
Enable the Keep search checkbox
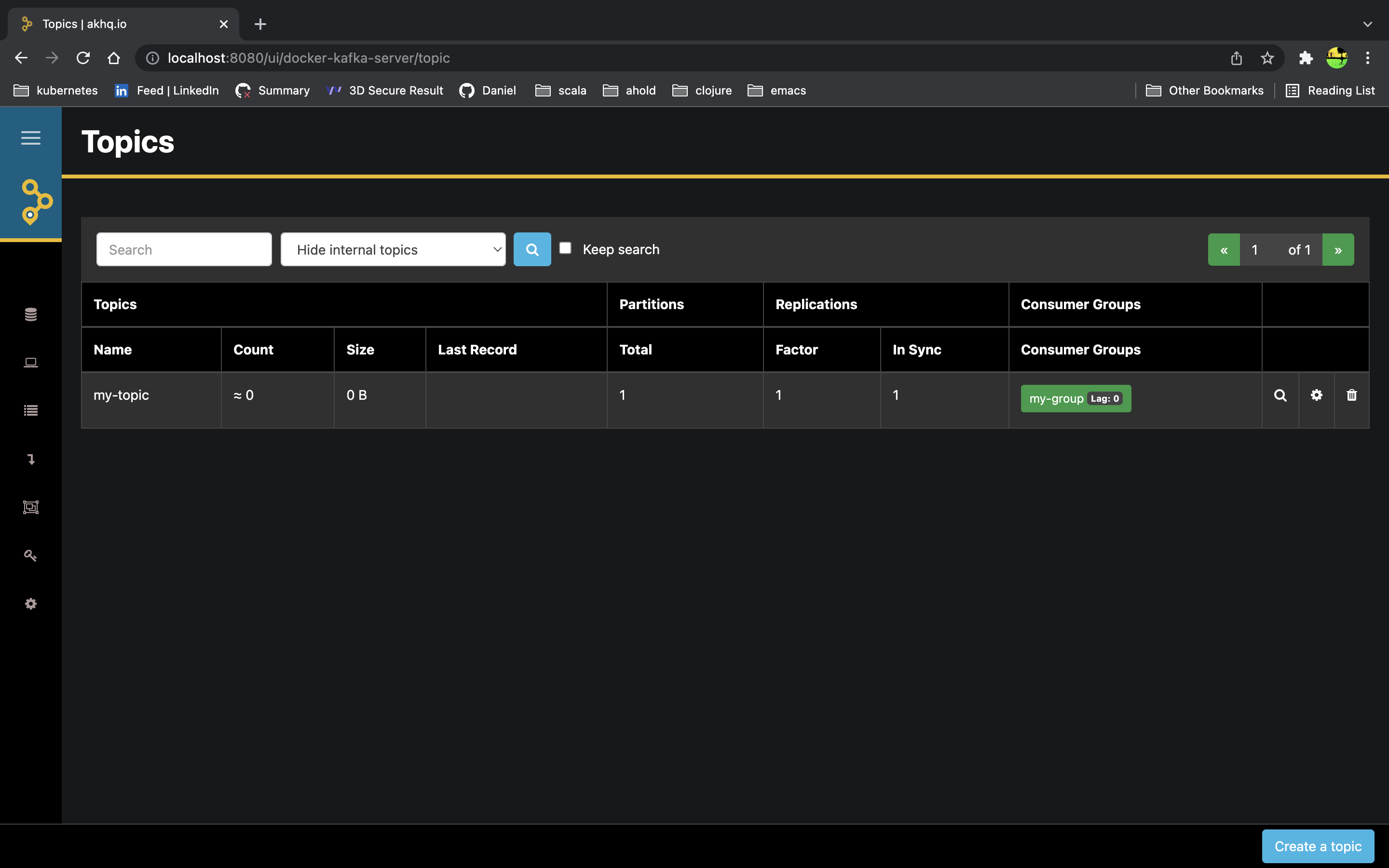[x=565, y=248]
